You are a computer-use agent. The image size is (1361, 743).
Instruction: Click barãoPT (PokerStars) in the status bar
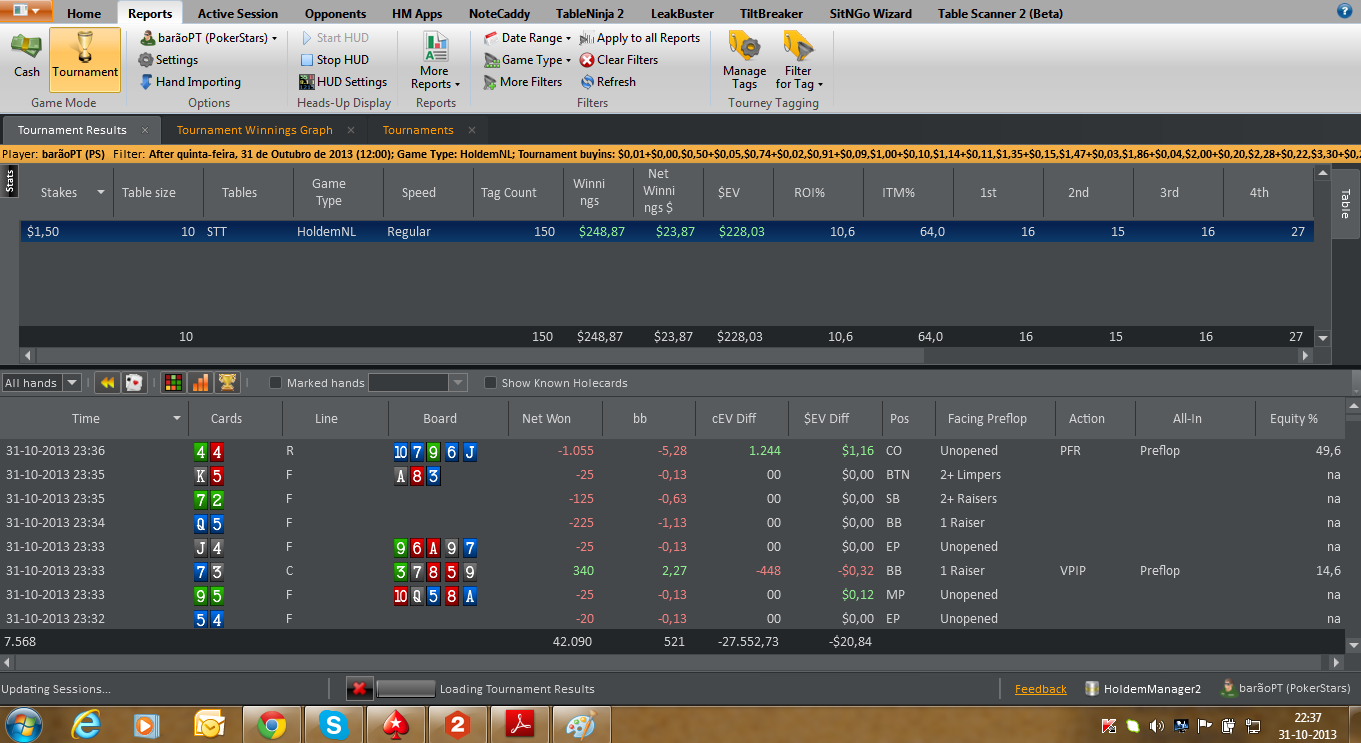(1286, 689)
